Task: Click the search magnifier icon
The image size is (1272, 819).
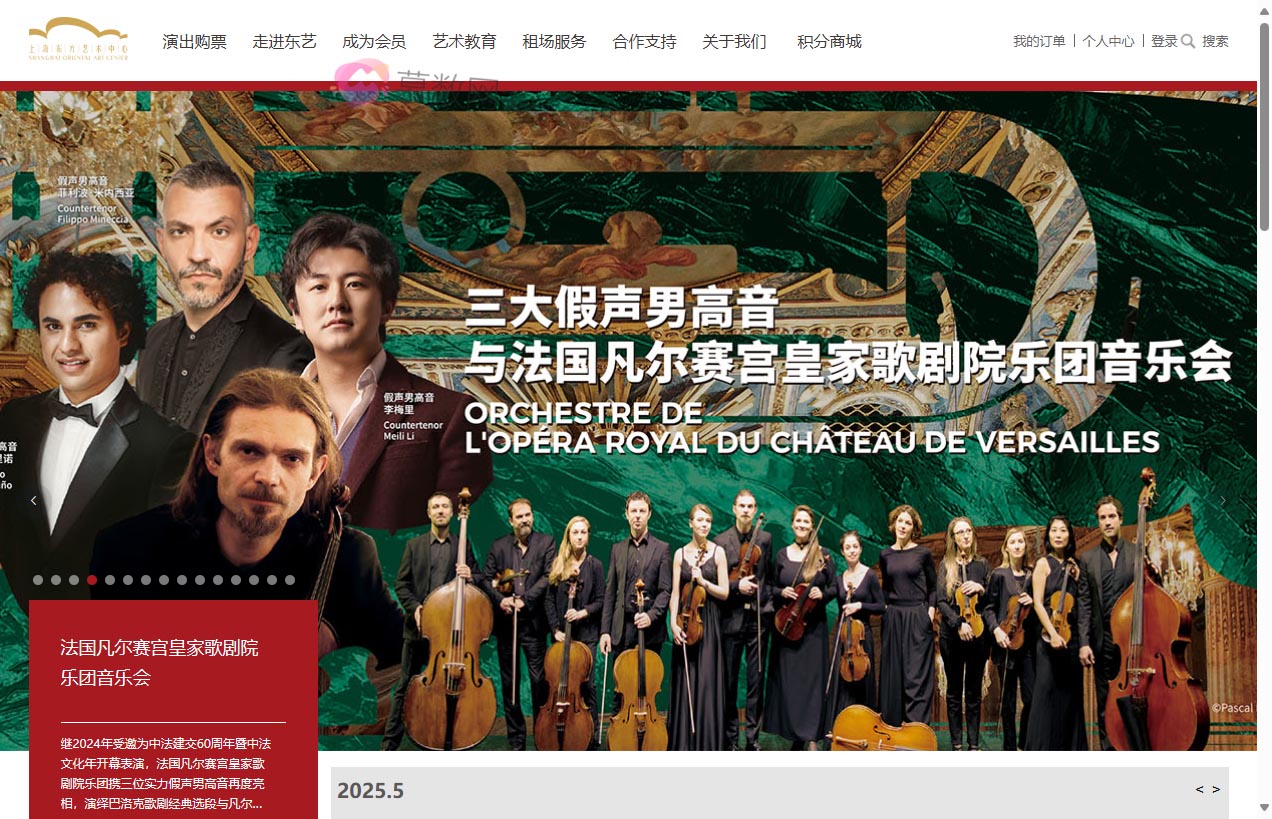Action: click(x=1188, y=41)
